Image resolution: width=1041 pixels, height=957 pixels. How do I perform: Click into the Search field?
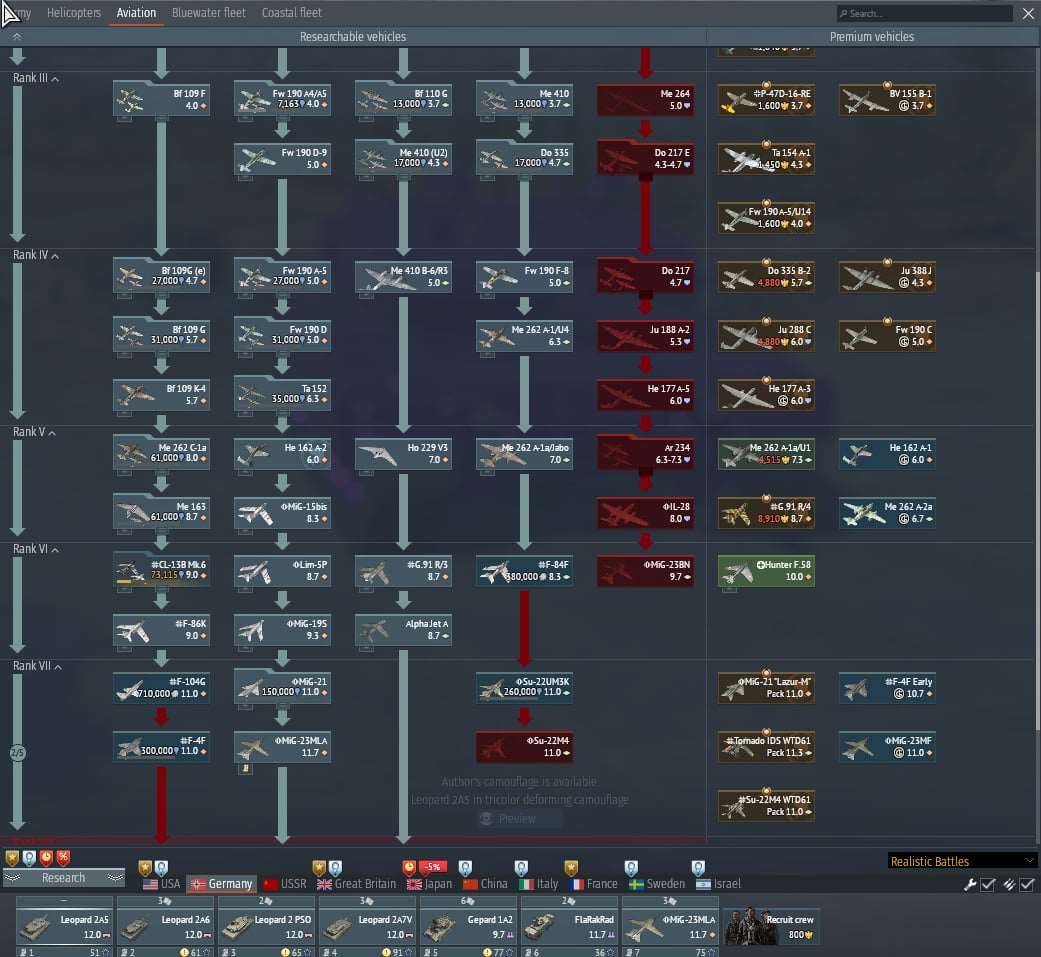coord(924,13)
